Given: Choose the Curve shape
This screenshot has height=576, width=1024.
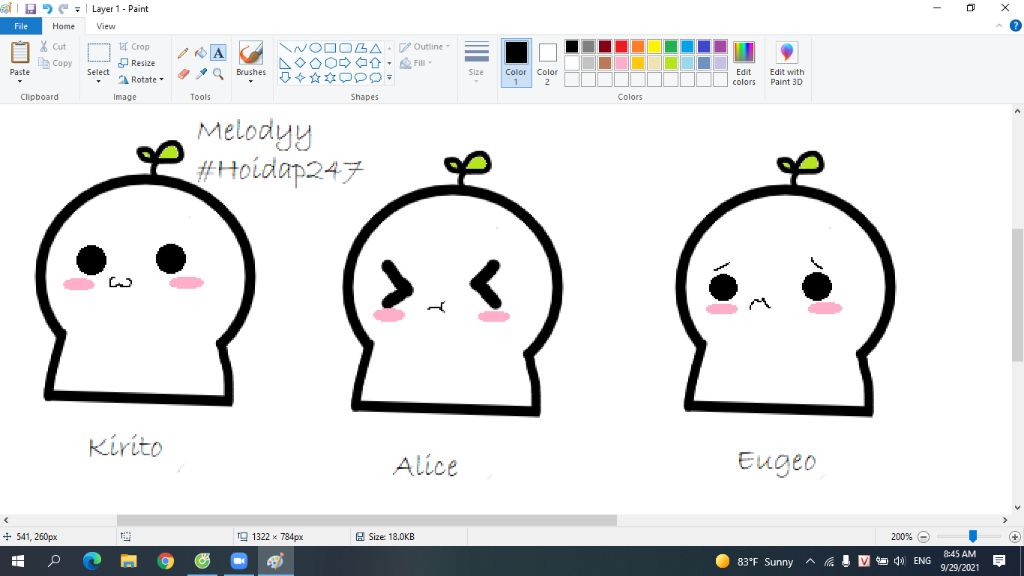Looking at the screenshot, I should (300, 48).
